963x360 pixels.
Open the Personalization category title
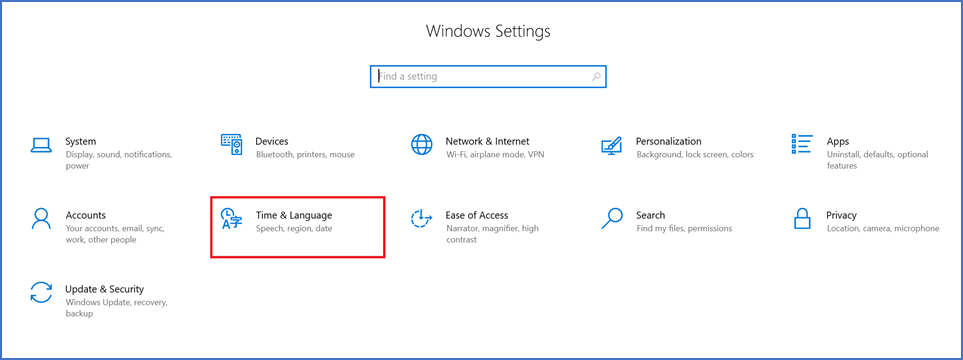[668, 141]
